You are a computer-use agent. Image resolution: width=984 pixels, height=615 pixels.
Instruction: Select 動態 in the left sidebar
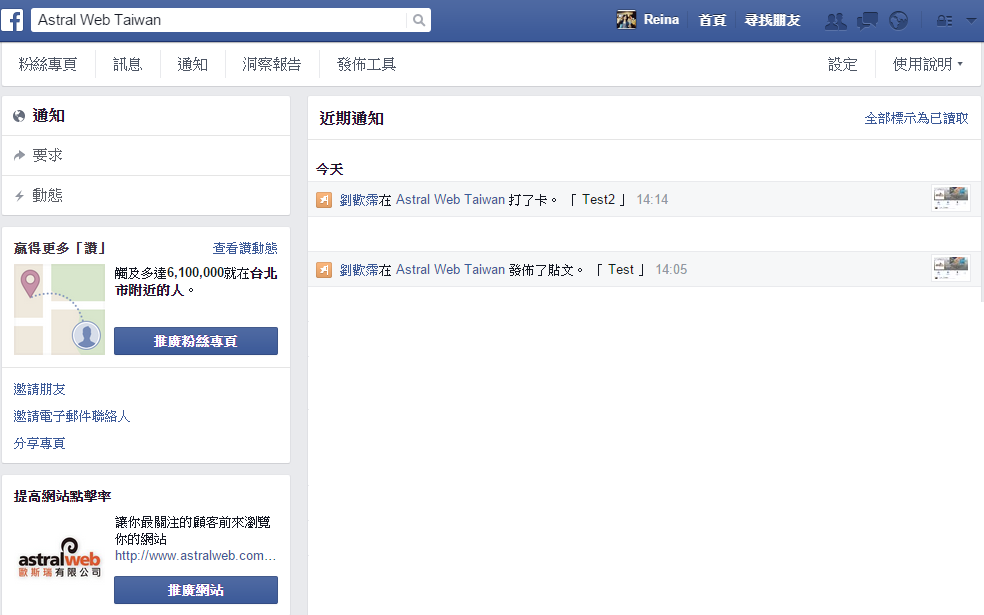pos(146,196)
